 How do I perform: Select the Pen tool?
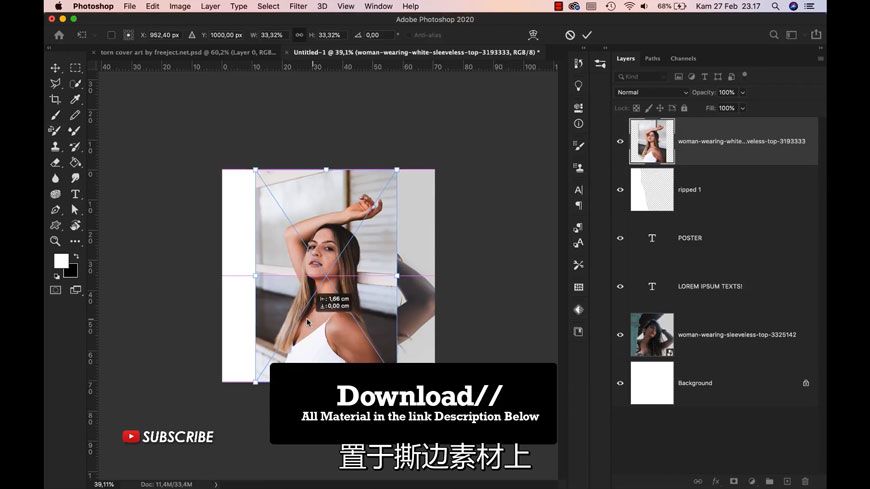pyautogui.click(x=55, y=210)
